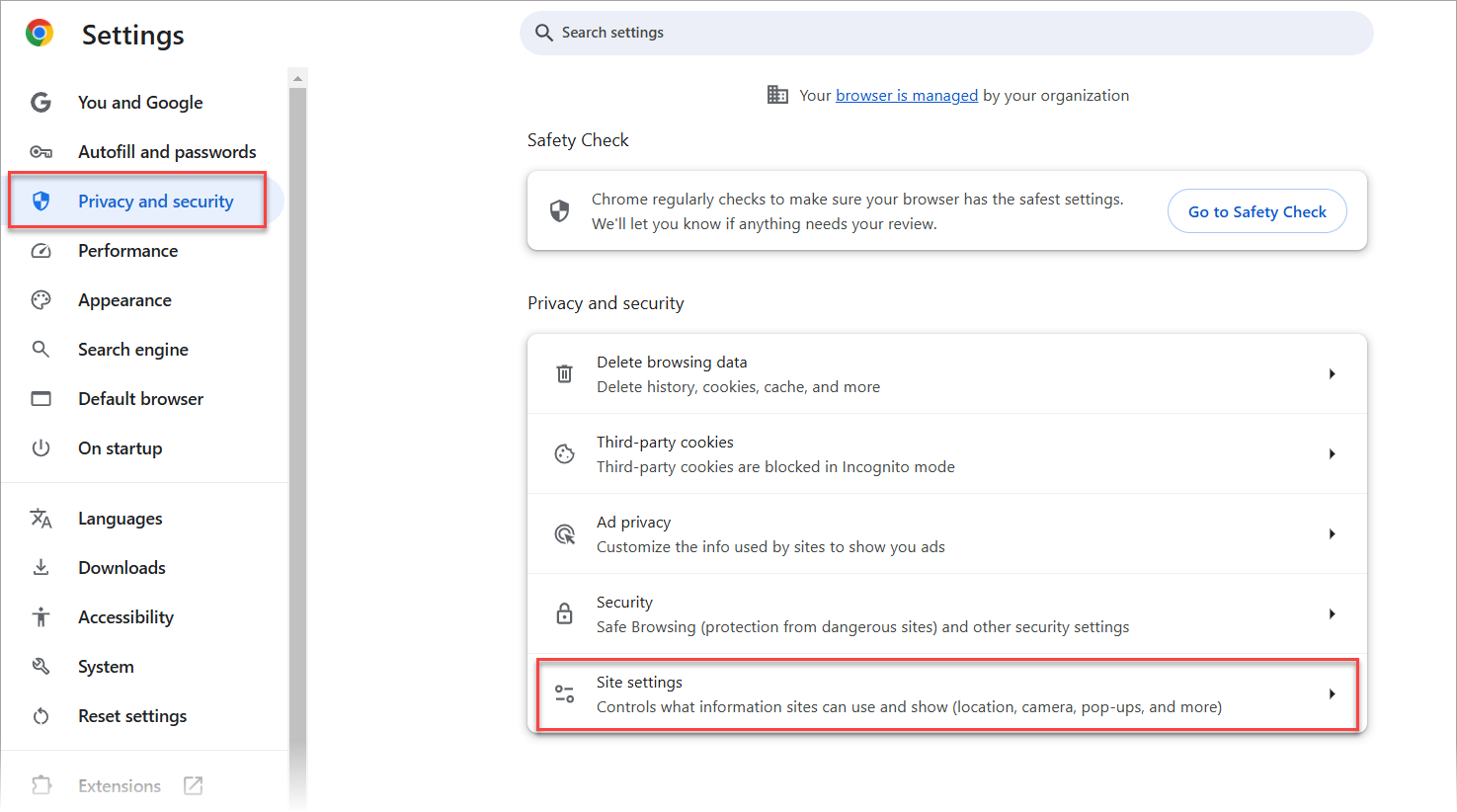Screen dimensions: 1457x812
Task: Expand the Ad privacy arrow
Action: [1333, 534]
